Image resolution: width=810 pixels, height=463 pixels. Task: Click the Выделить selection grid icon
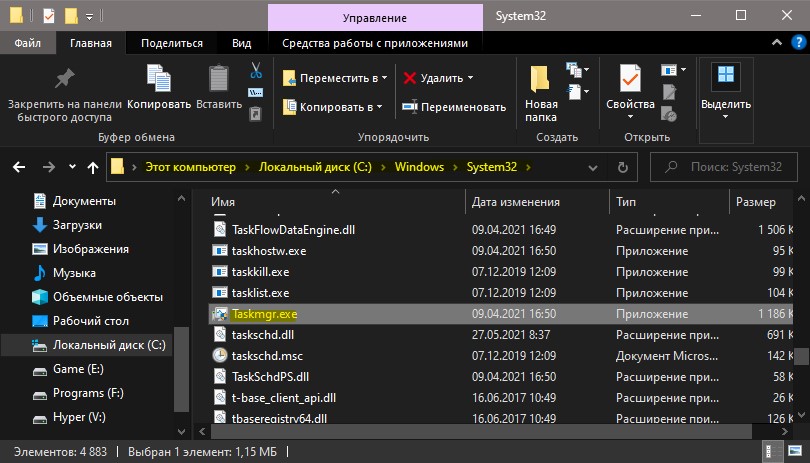[x=725, y=75]
